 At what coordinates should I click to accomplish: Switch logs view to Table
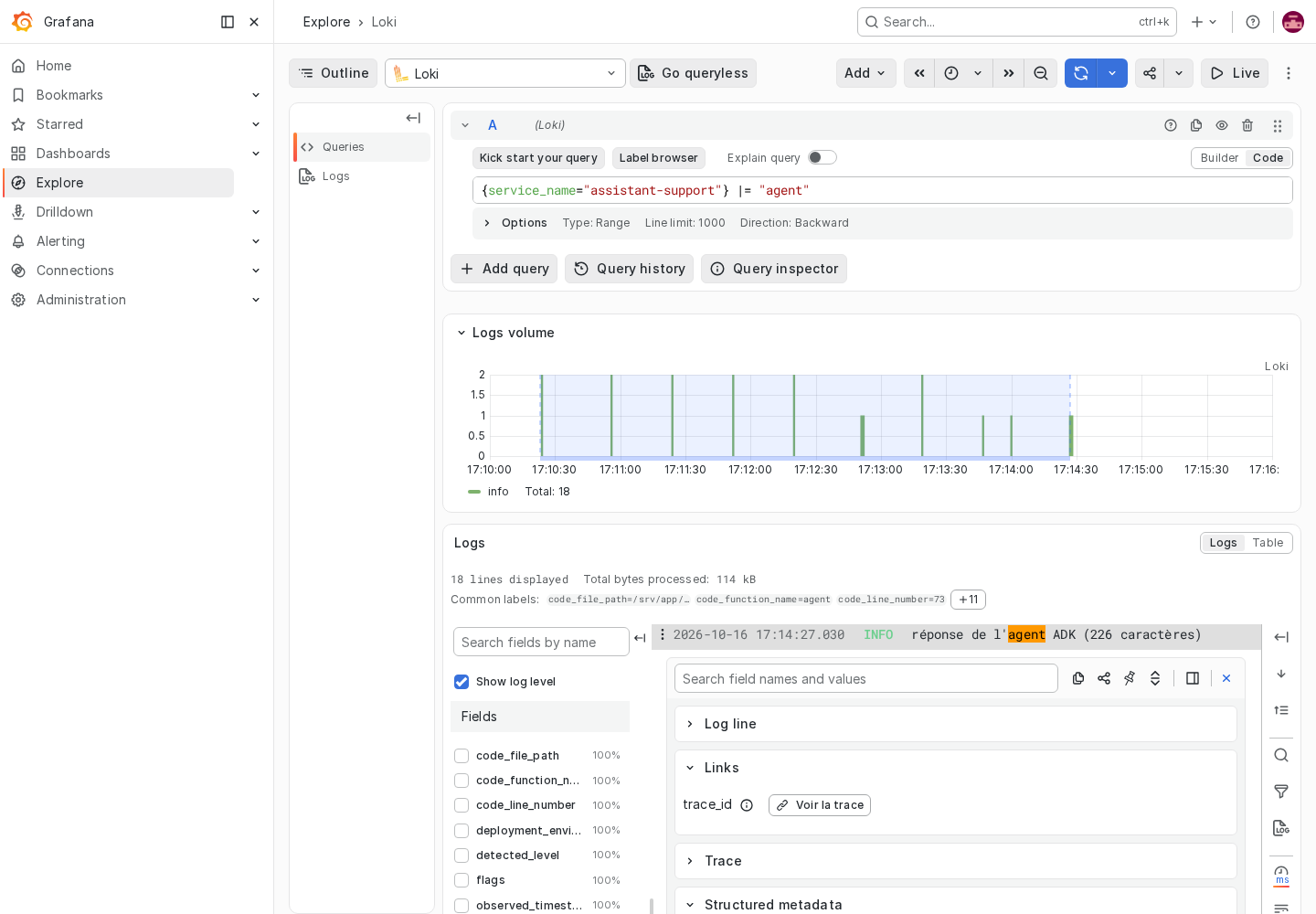[1268, 543]
